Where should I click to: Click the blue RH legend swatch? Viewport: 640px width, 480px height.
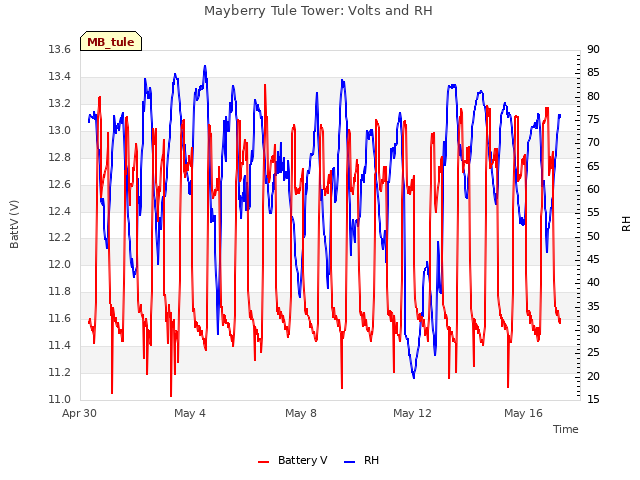[x=350, y=462]
